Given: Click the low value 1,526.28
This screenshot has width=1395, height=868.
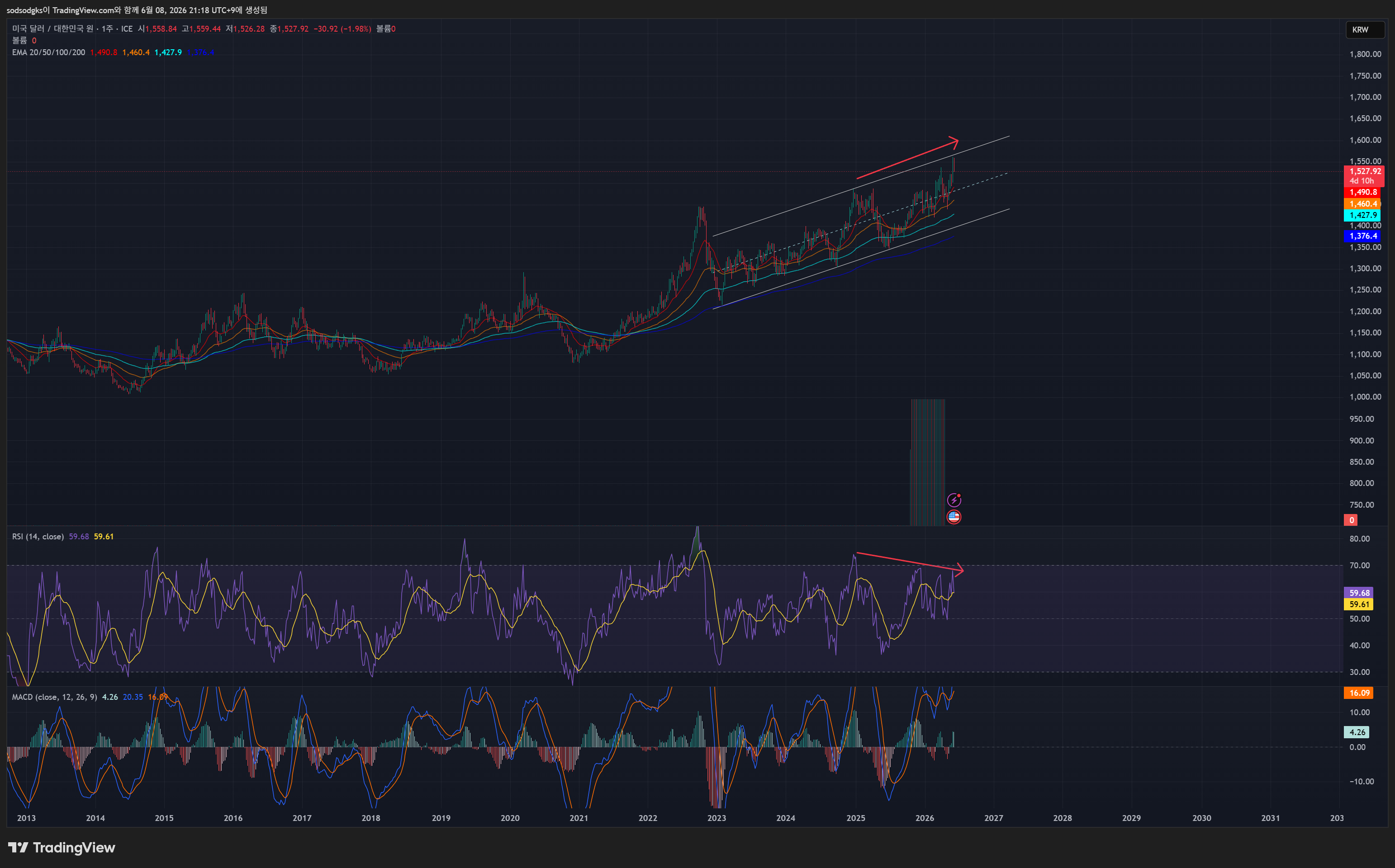Looking at the screenshot, I should [x=249, y=28].
